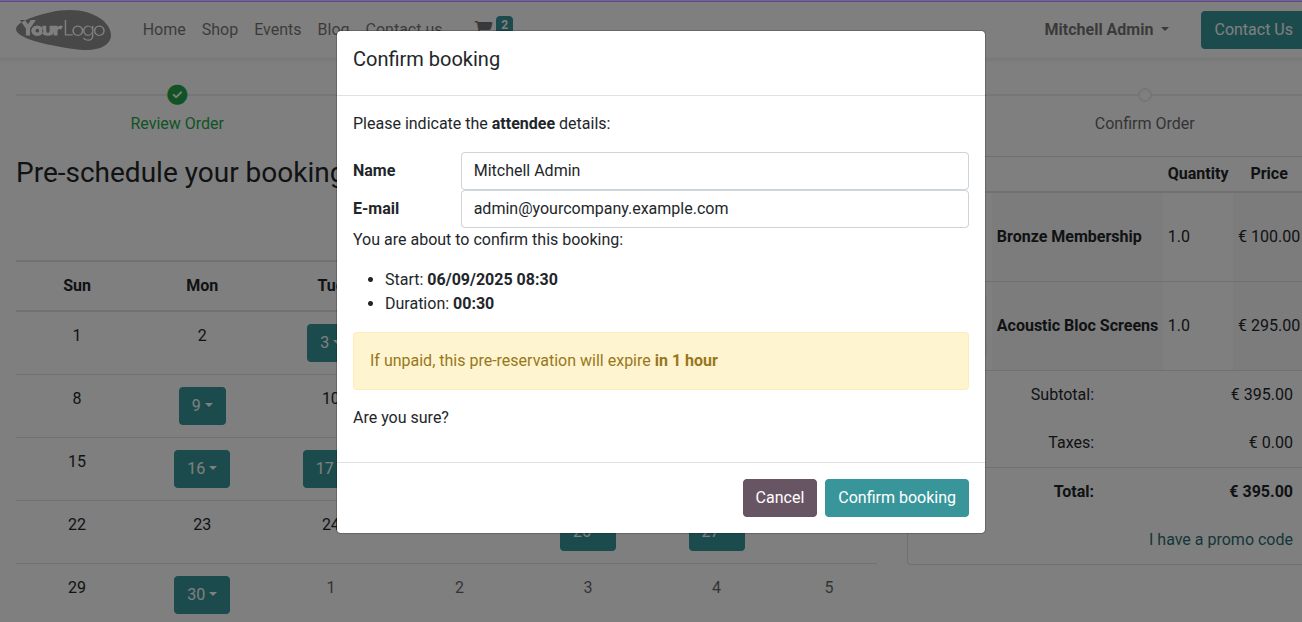Go to the Home menu item
The image size is (1302, 622).
click(164, 30)
